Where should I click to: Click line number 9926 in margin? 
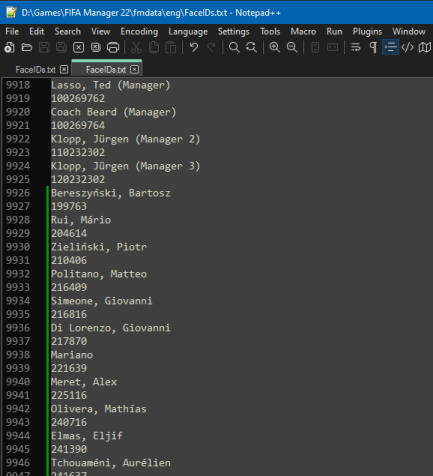pyautogui.click(x=18, y=193)
